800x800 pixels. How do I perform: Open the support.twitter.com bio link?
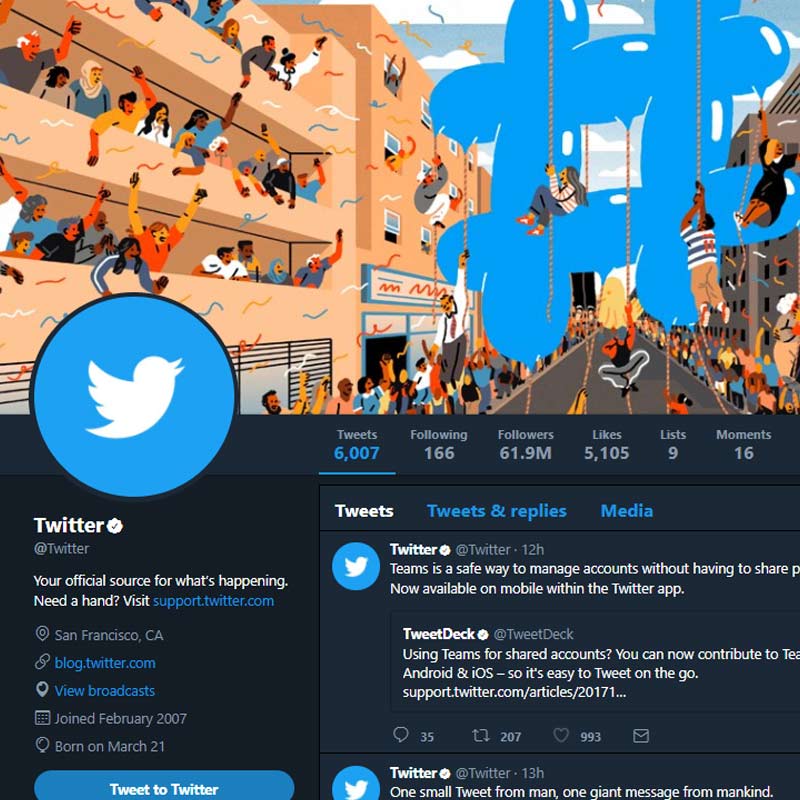coord(213,601)
